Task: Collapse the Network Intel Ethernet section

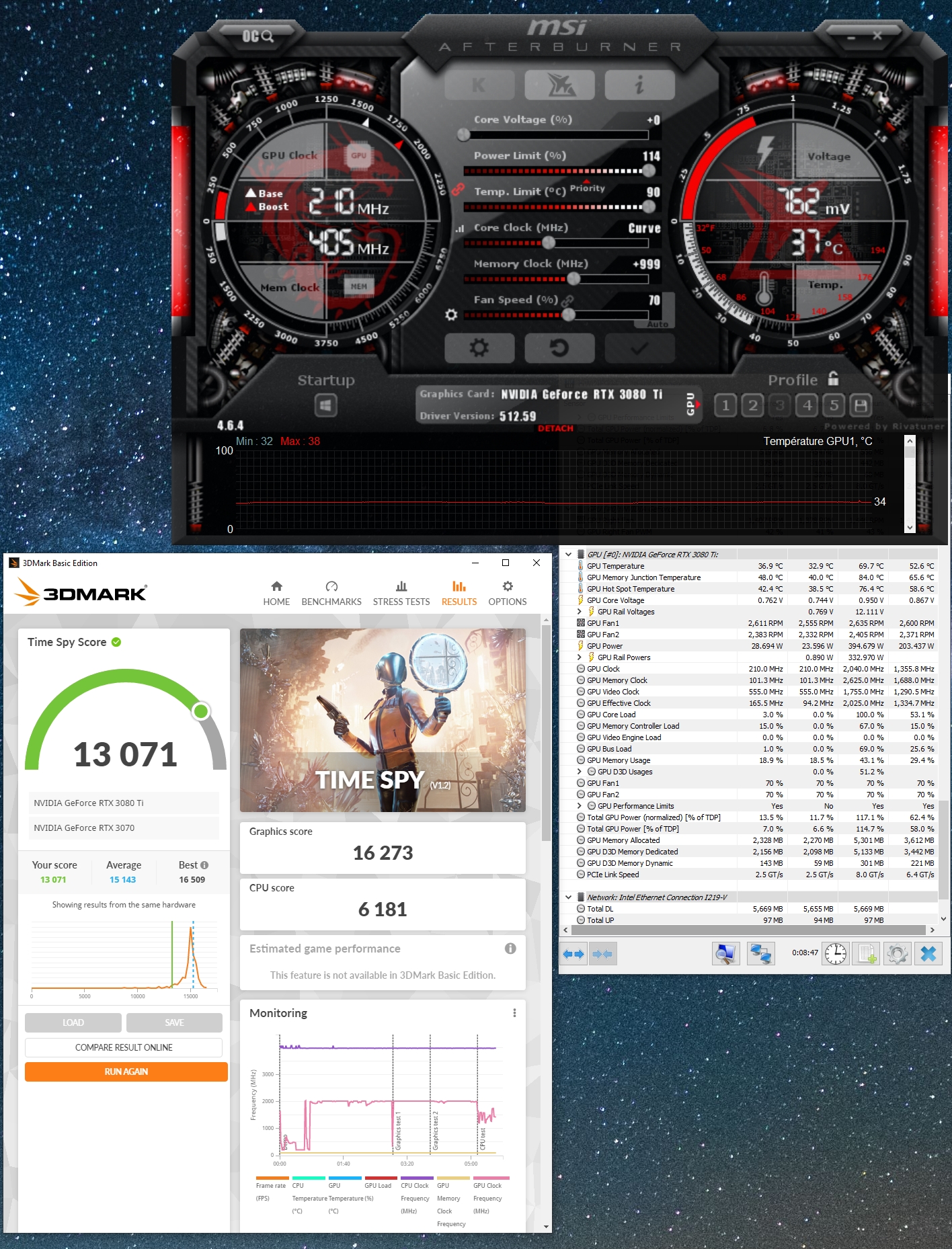Action: pyautogui.click(x=569, y=897)
